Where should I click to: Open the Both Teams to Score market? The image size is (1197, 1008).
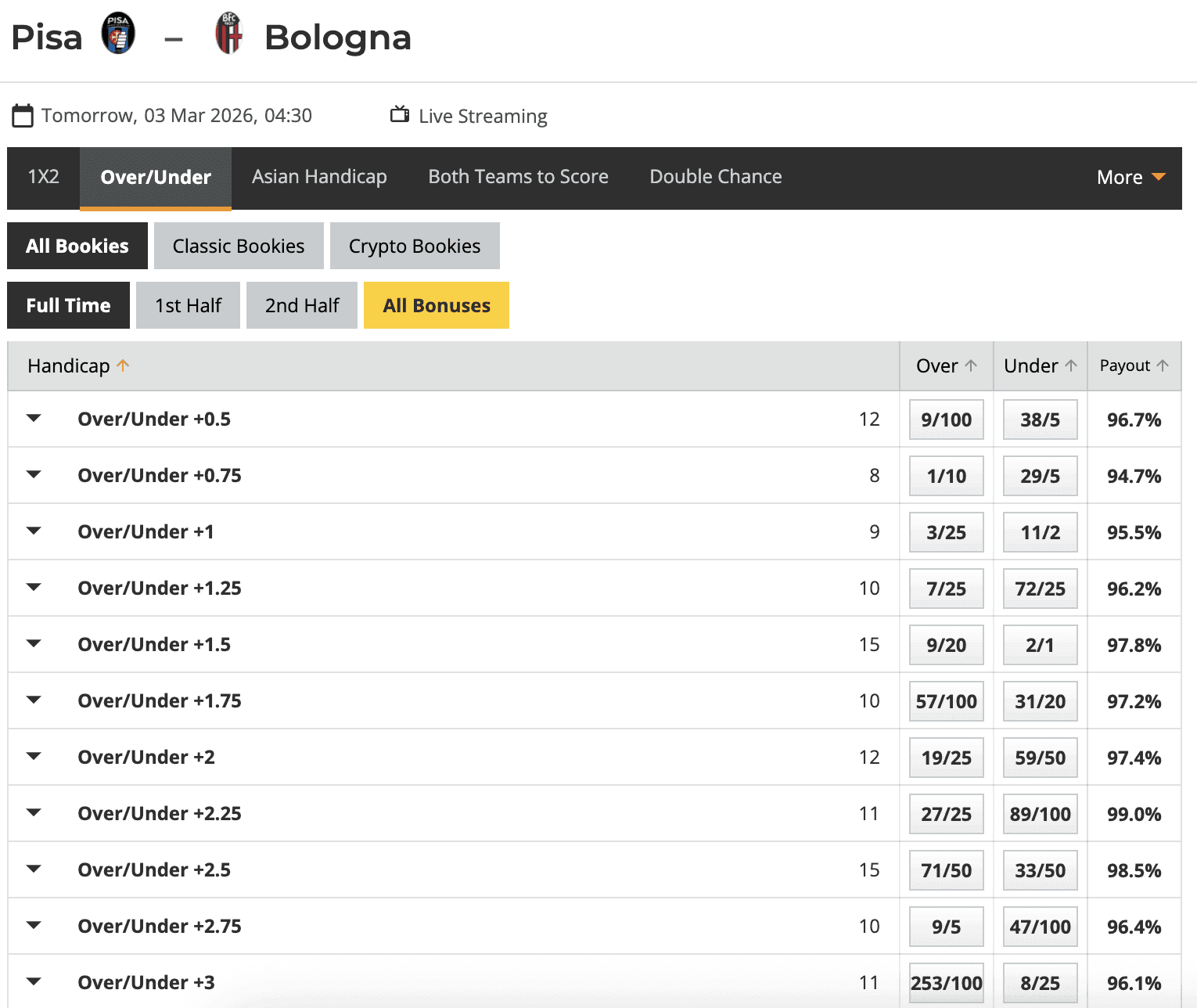click(517, 177)
